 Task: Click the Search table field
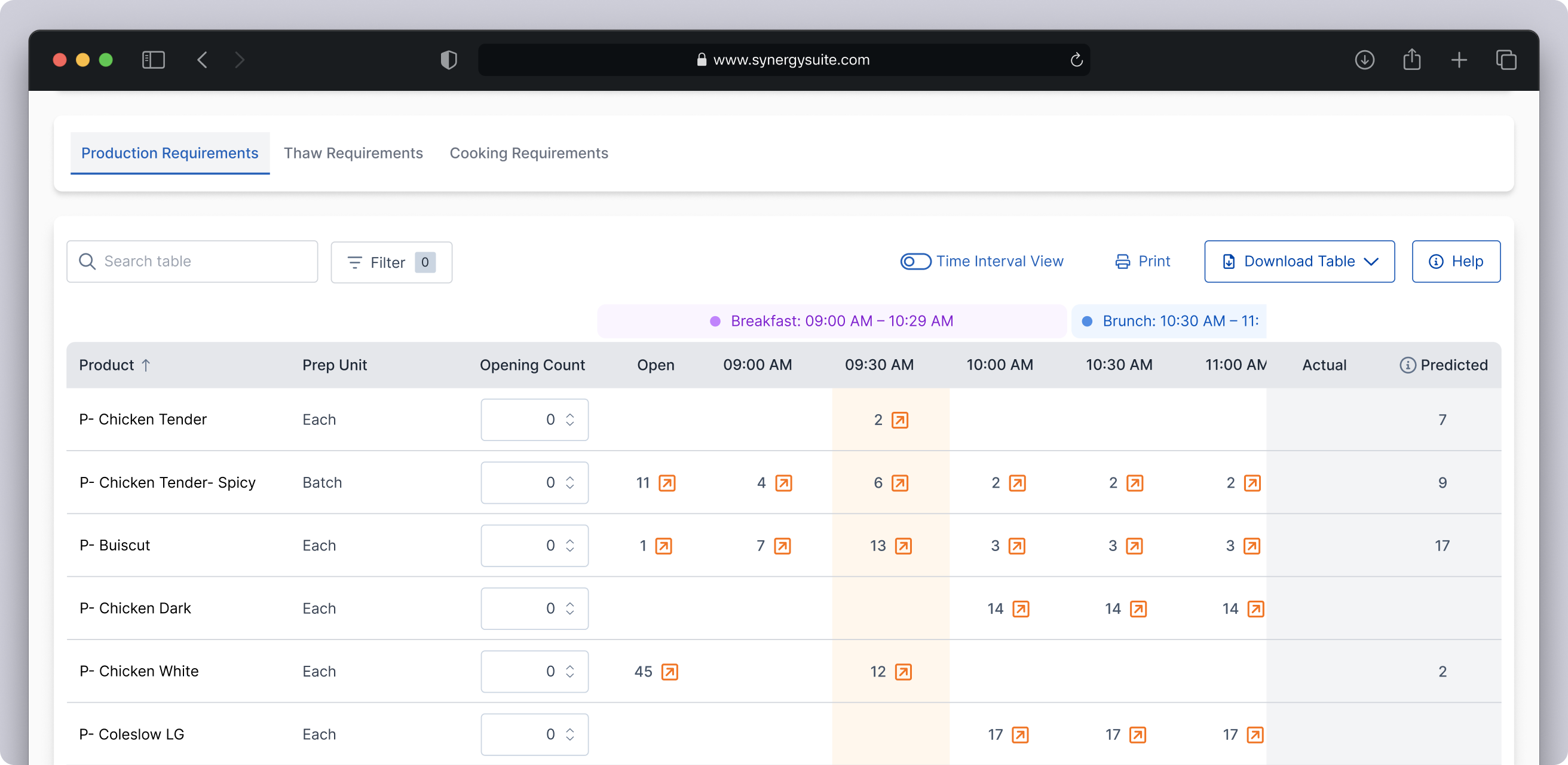192,262
